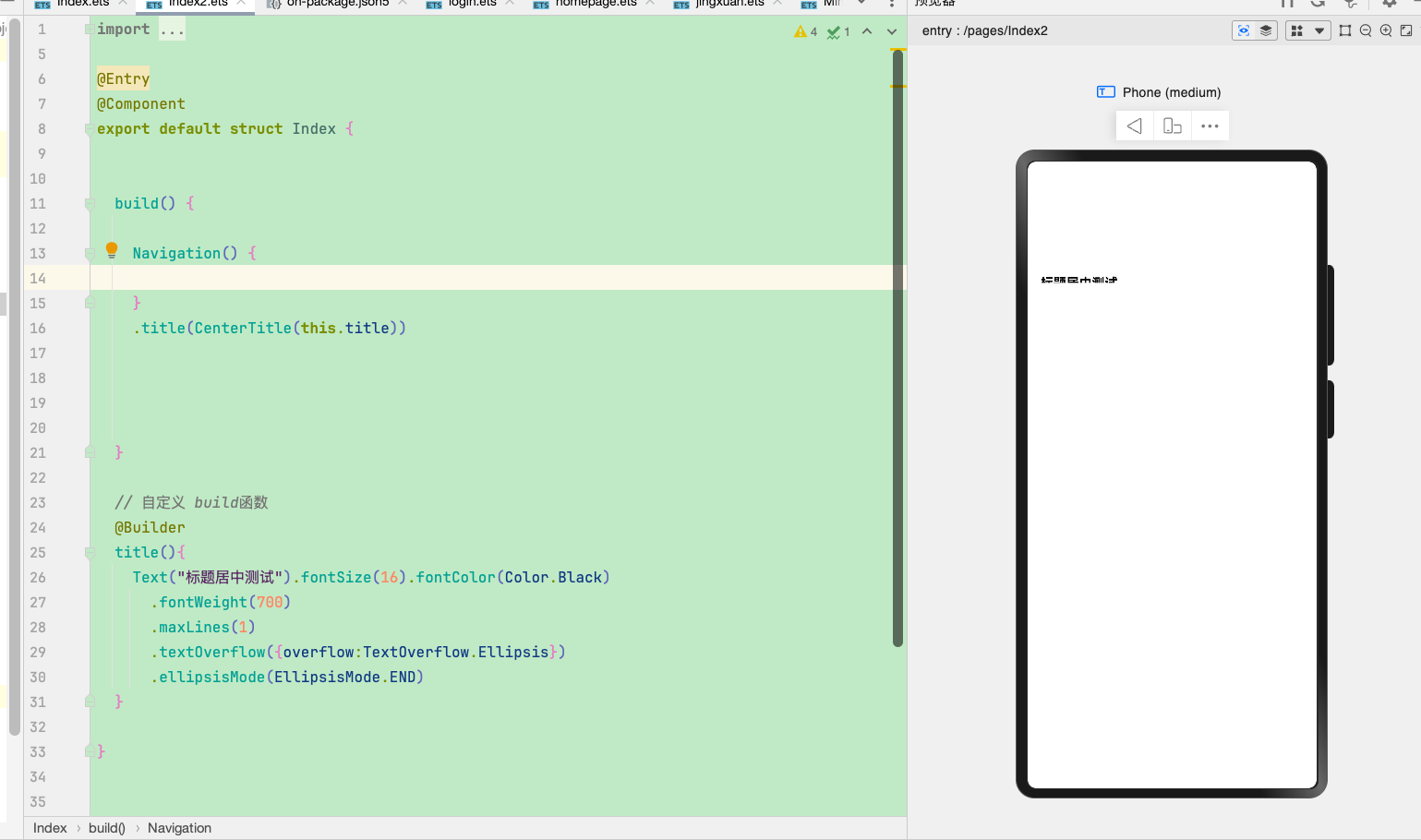Switch to the jingxuan.ets tab

pyautogui.click(x=729, y=4)
